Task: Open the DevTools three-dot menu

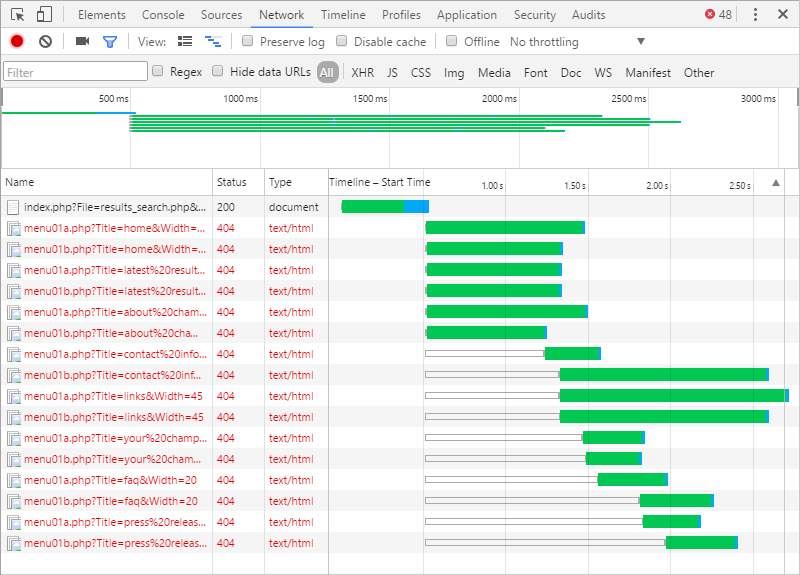Action: pyautogui.click(x=755, y=15)
